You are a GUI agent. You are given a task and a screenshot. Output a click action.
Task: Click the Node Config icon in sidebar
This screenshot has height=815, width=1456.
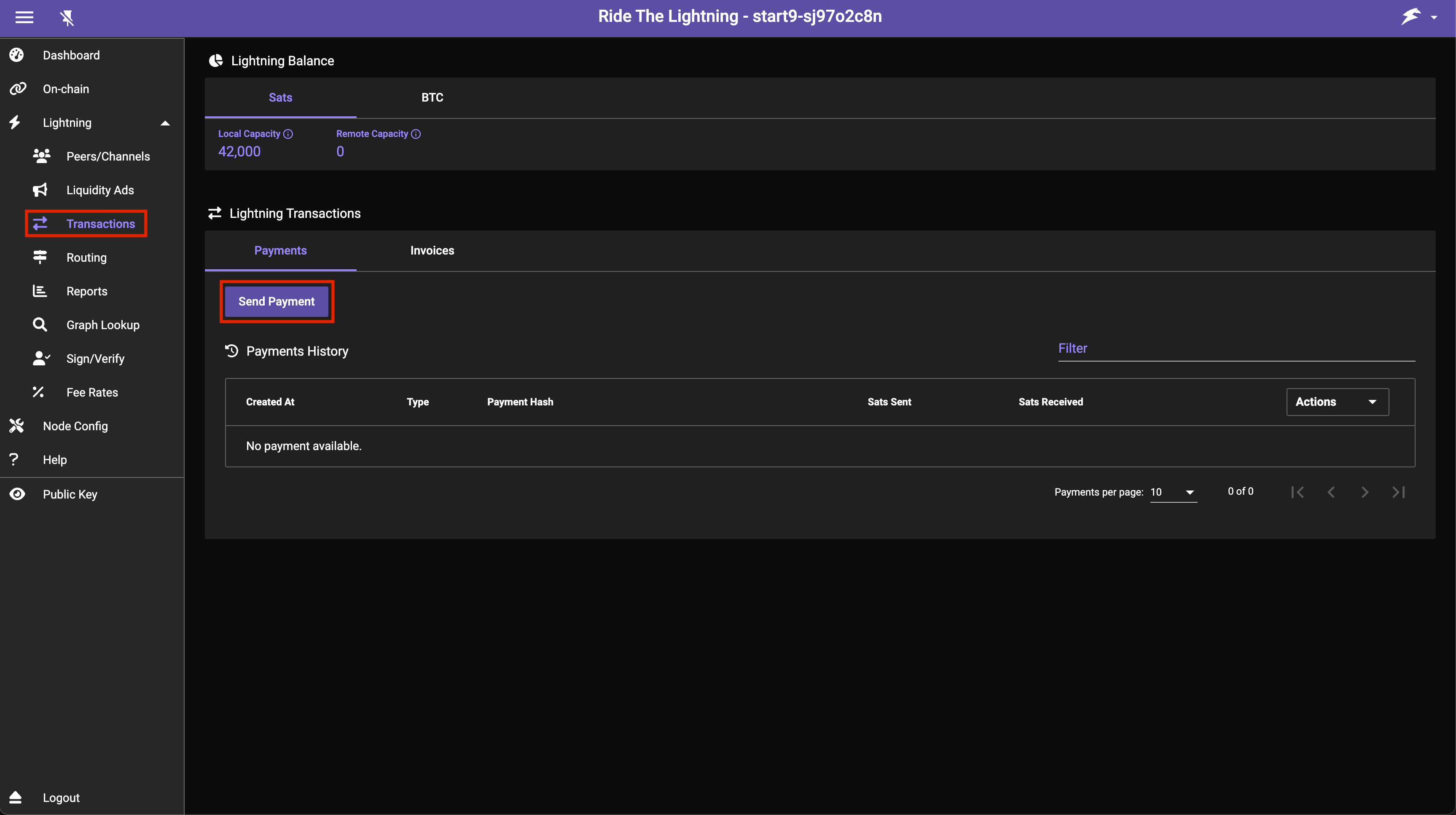(15, 426)
